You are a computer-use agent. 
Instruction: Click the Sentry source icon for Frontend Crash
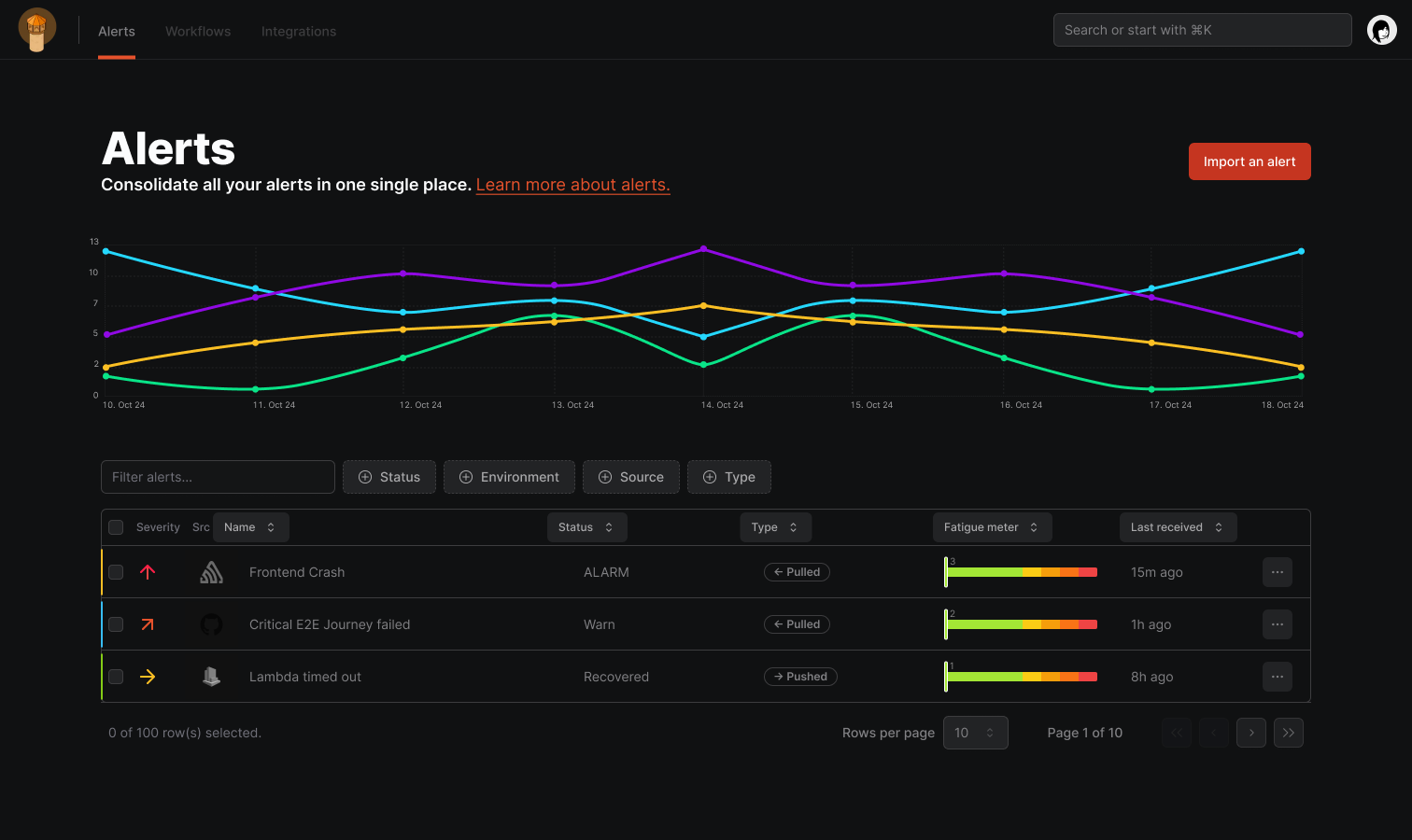(x=211, y=572)
